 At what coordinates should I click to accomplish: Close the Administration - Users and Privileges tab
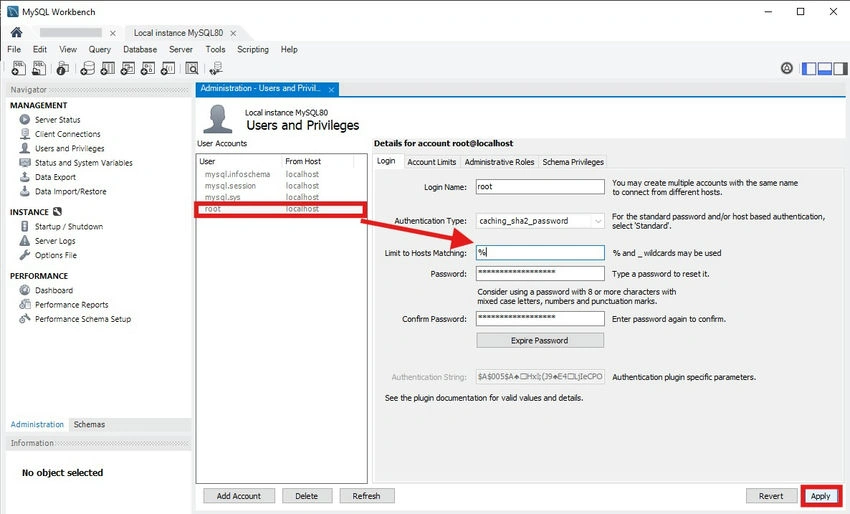pos(331,89)
